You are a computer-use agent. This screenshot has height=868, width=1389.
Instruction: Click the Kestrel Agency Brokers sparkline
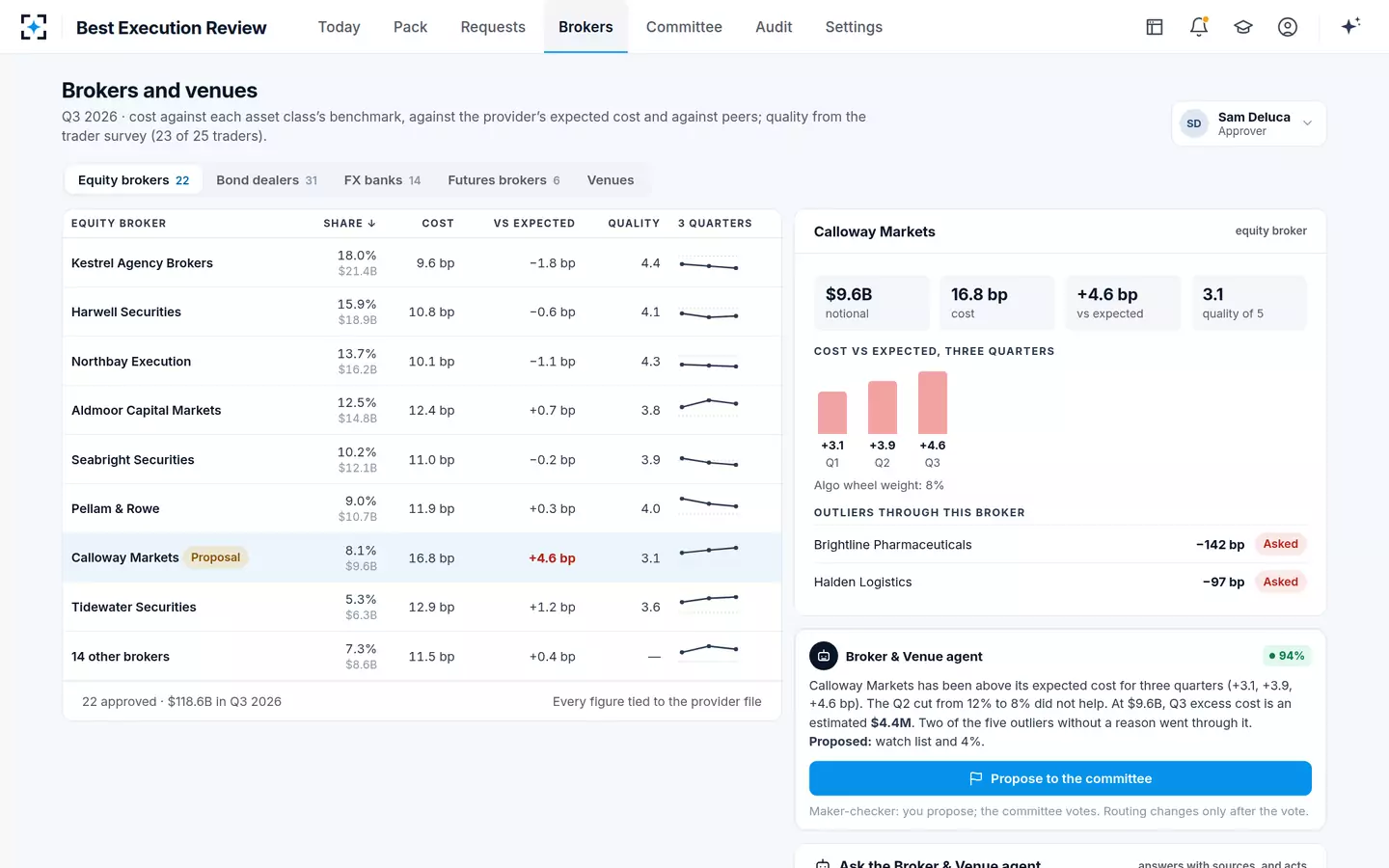(x=709, y=265)
